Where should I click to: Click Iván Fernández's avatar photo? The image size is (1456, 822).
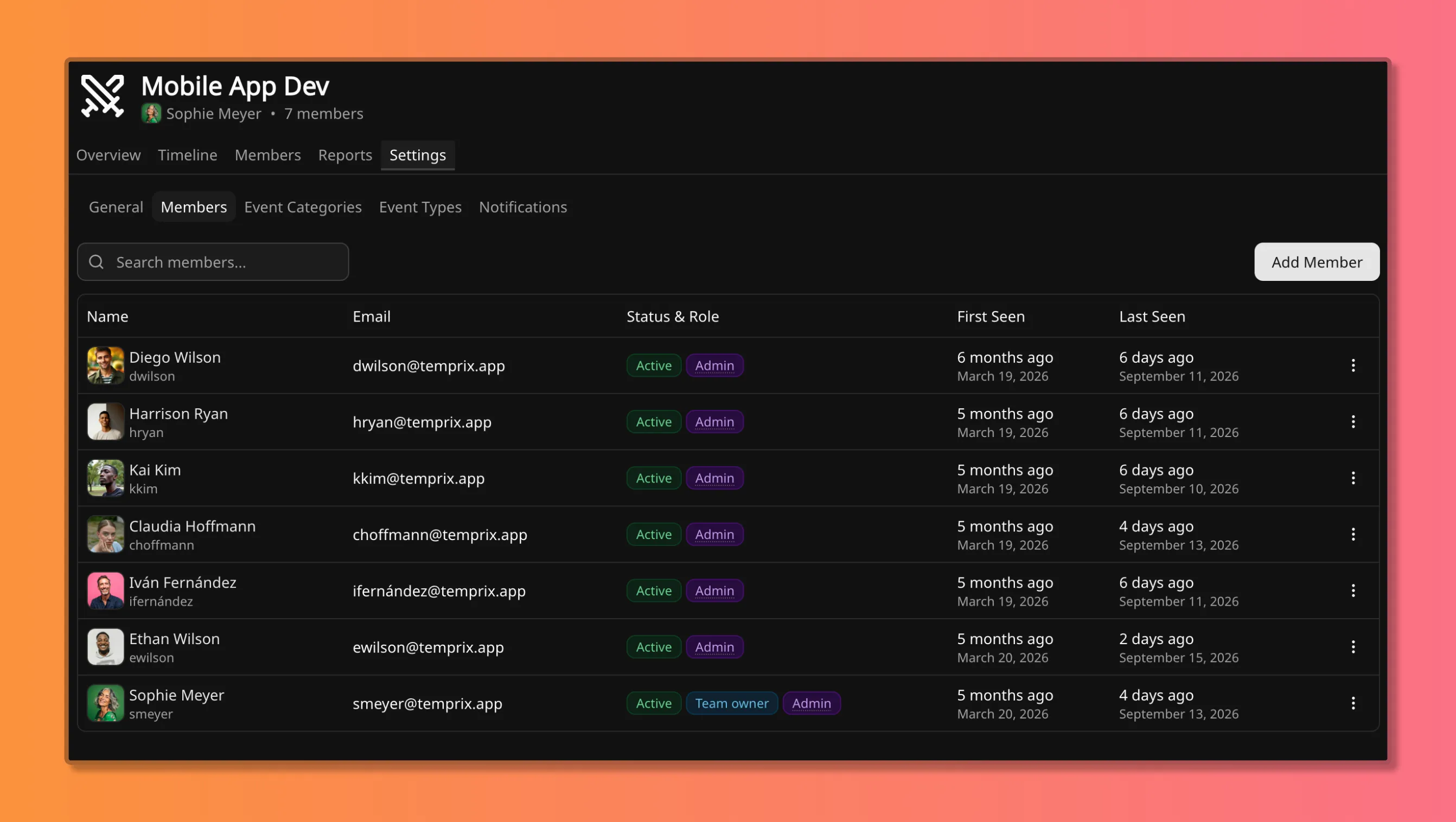[x=106, y=591]
